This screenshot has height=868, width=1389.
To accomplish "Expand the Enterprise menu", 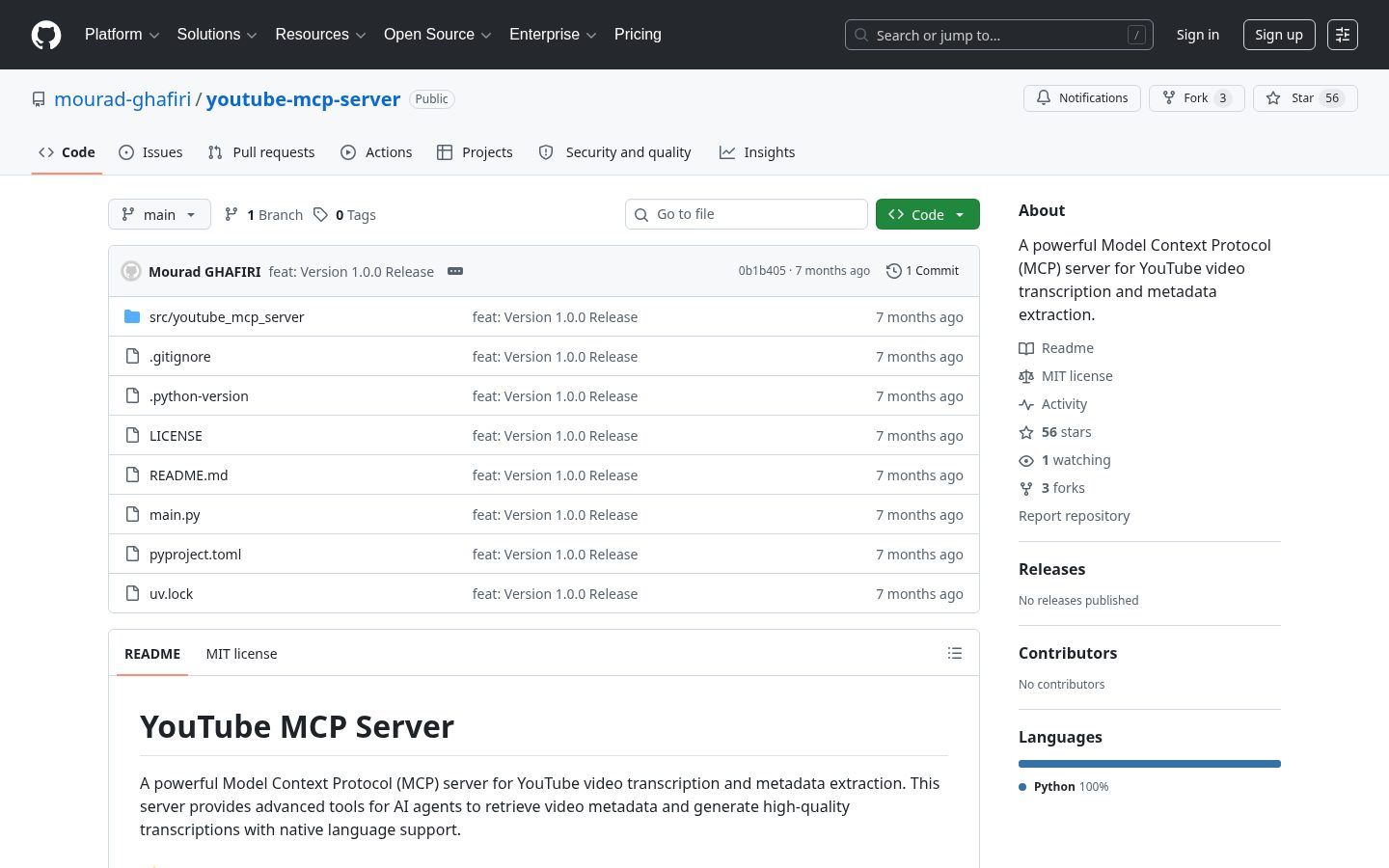I will [x=553, y=35].
